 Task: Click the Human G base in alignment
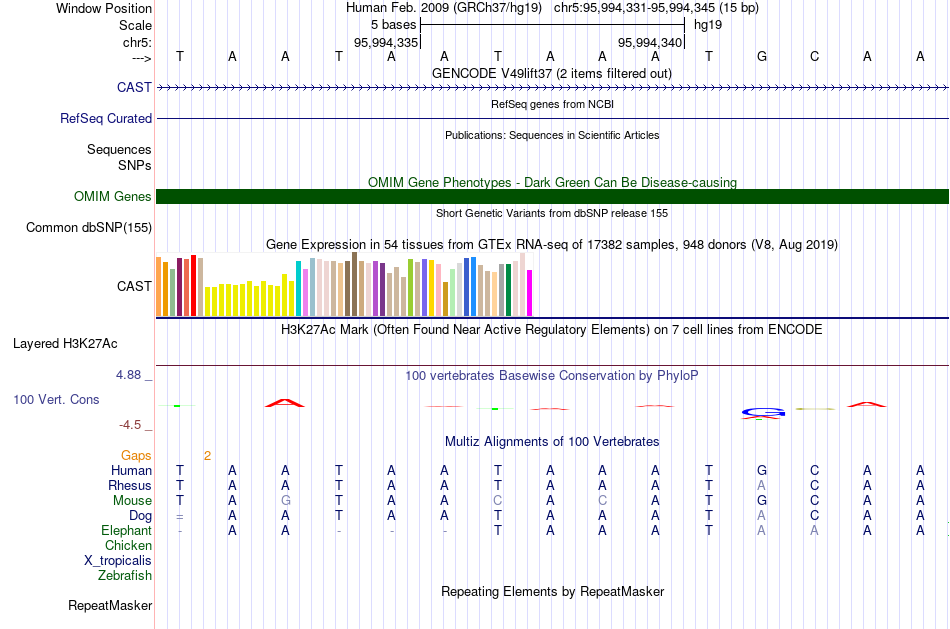pyautogui.click(x=762, y=471)
